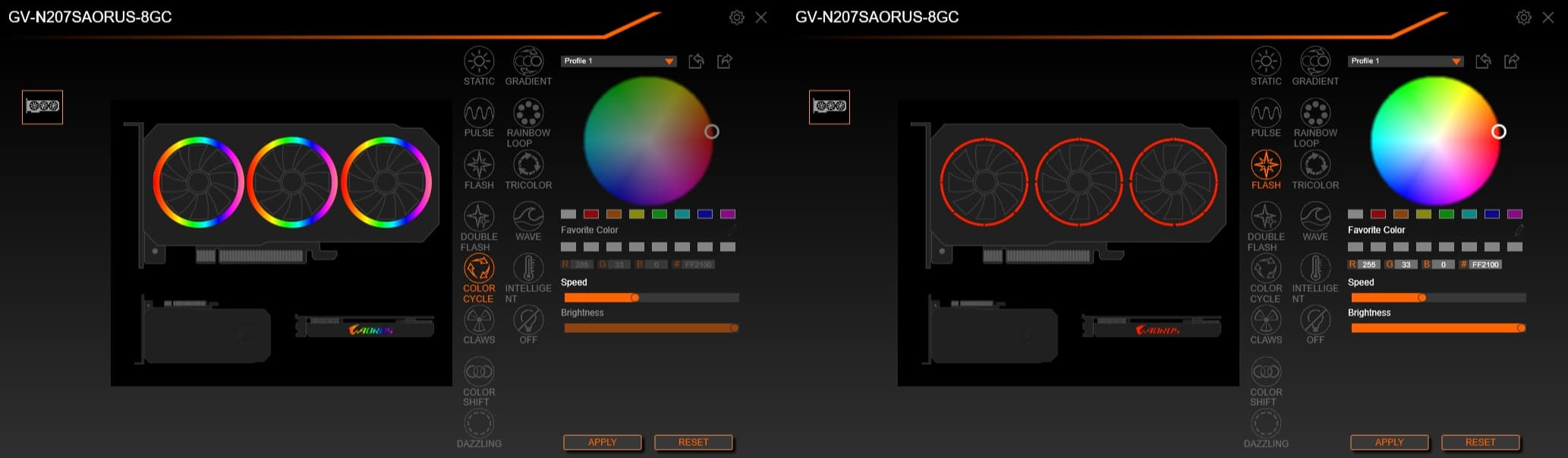The height and width of the screenshot is (458, 1568).
Task: Open settings gear in left window
Action: (736, 17)
